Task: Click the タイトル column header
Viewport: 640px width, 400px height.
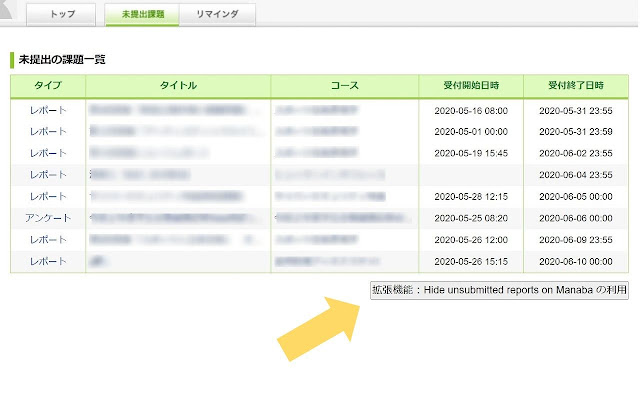Action: 178,85
